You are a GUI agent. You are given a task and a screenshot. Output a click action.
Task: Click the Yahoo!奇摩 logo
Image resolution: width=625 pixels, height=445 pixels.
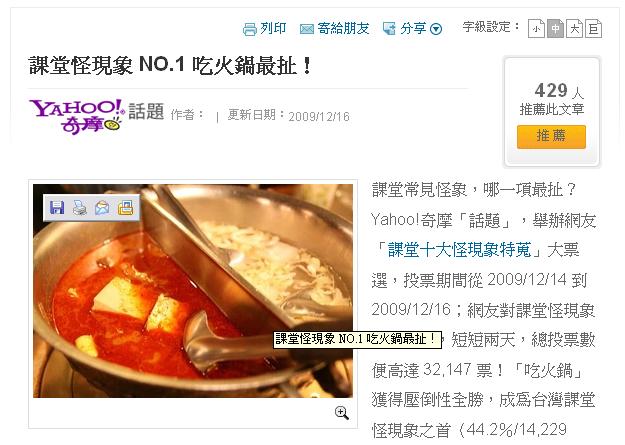point(76,116)
